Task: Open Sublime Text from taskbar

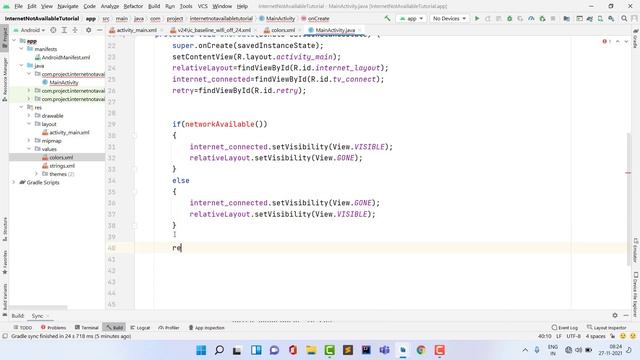Action: click(x=348, y=350)
